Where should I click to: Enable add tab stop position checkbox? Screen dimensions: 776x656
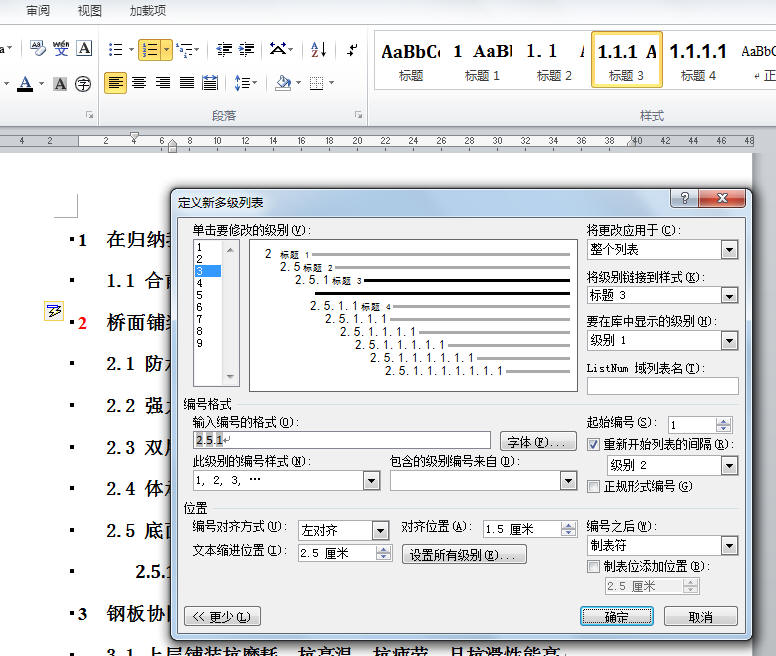(x=593, y=566)
